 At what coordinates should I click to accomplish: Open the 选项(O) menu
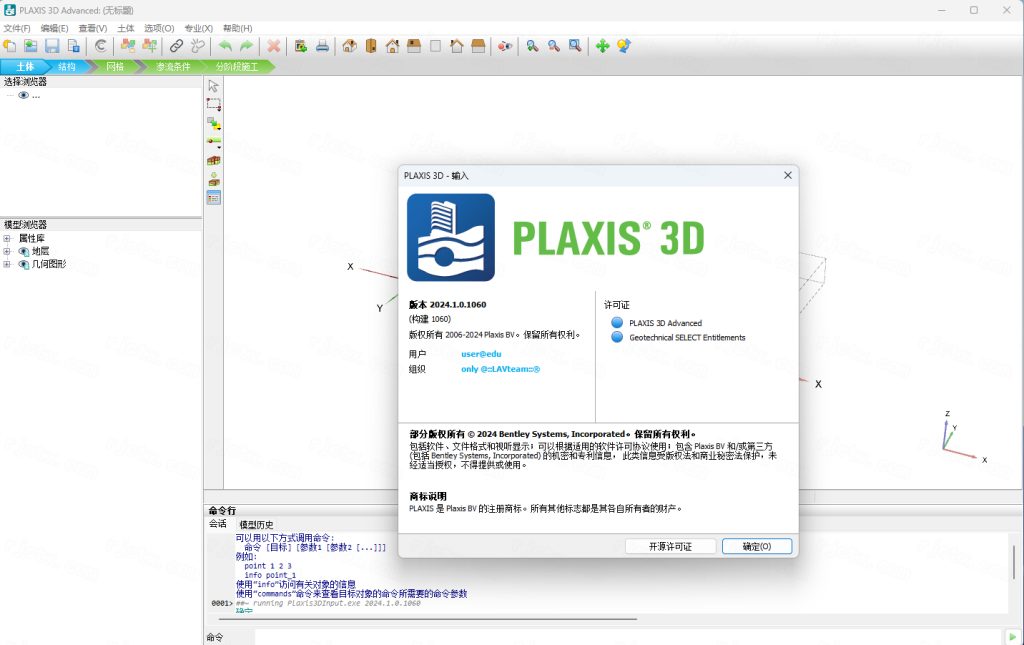pos(159,28)
